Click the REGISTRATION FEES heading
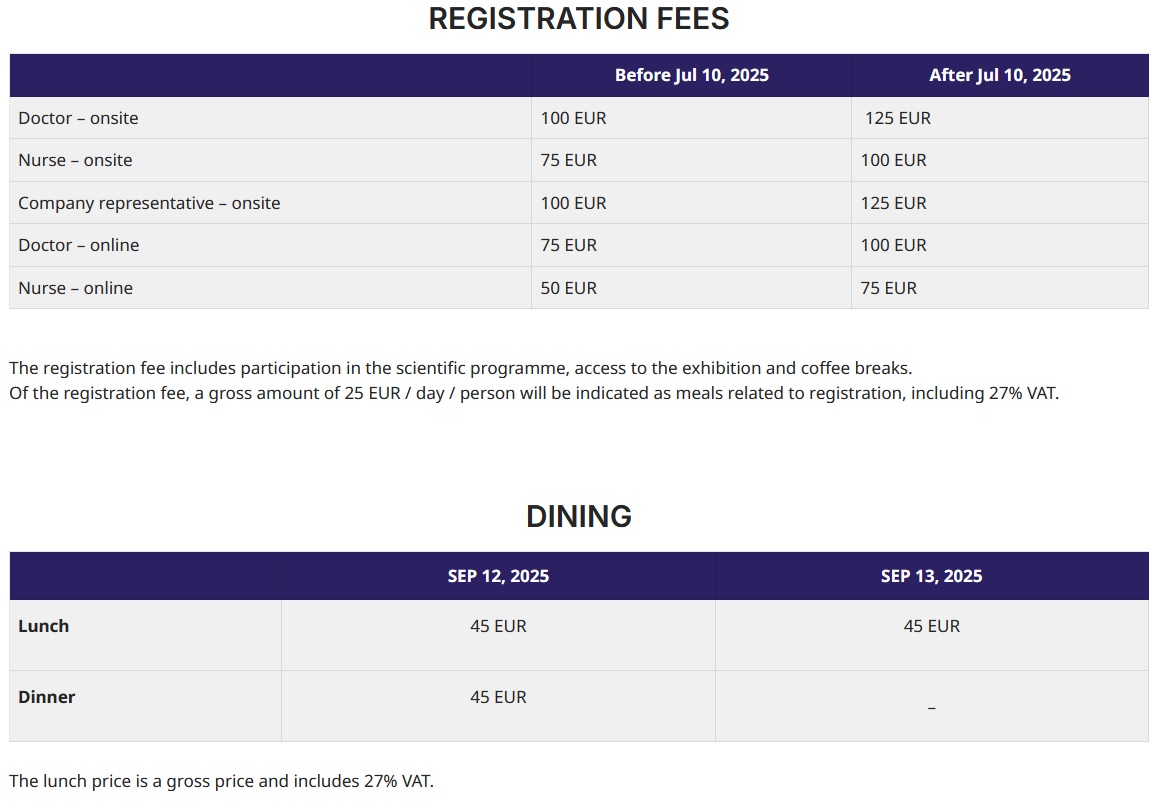1158x801 pixels. point(578,19)
